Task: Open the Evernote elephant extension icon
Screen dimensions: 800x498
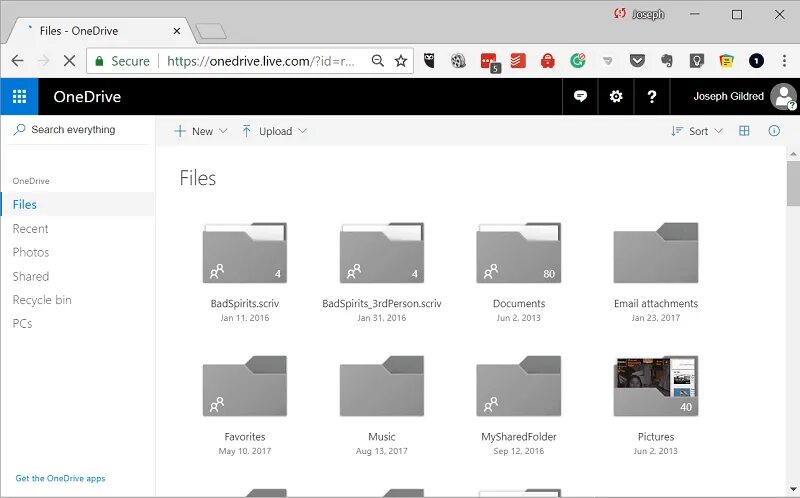Action: [x=666, y=61]
